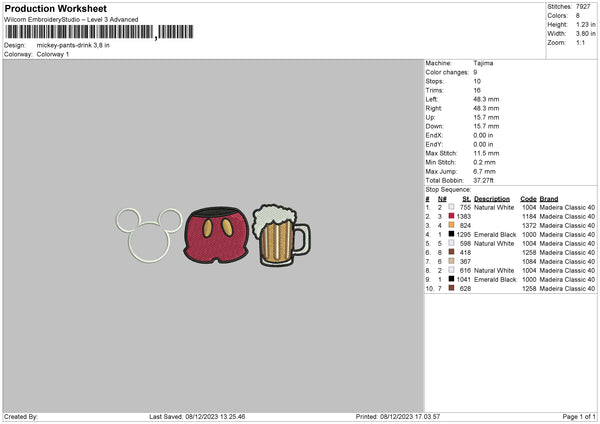Click the "EndY:" label
The width and height of the screenshot is (600, 424).
pyautogui.click(x=434, y=144)
